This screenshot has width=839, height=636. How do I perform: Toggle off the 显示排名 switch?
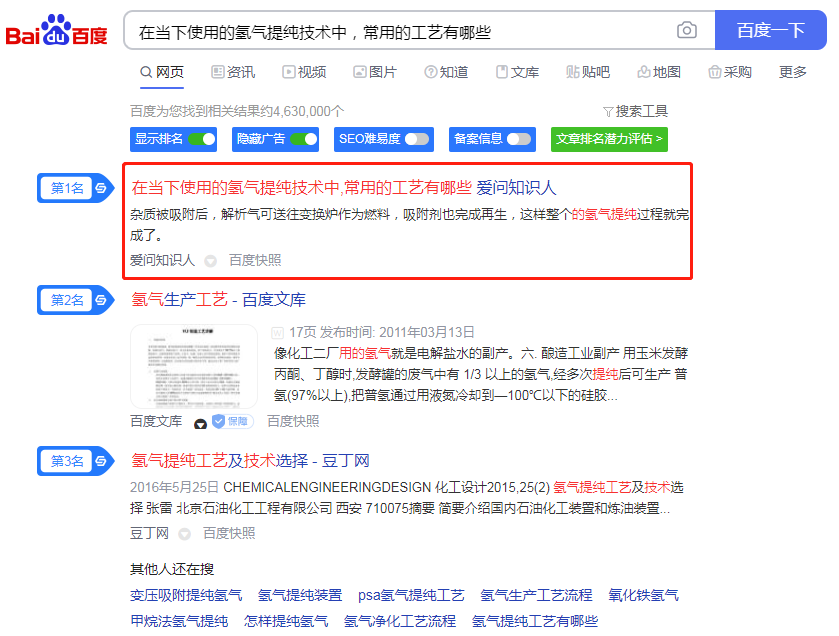201,139
